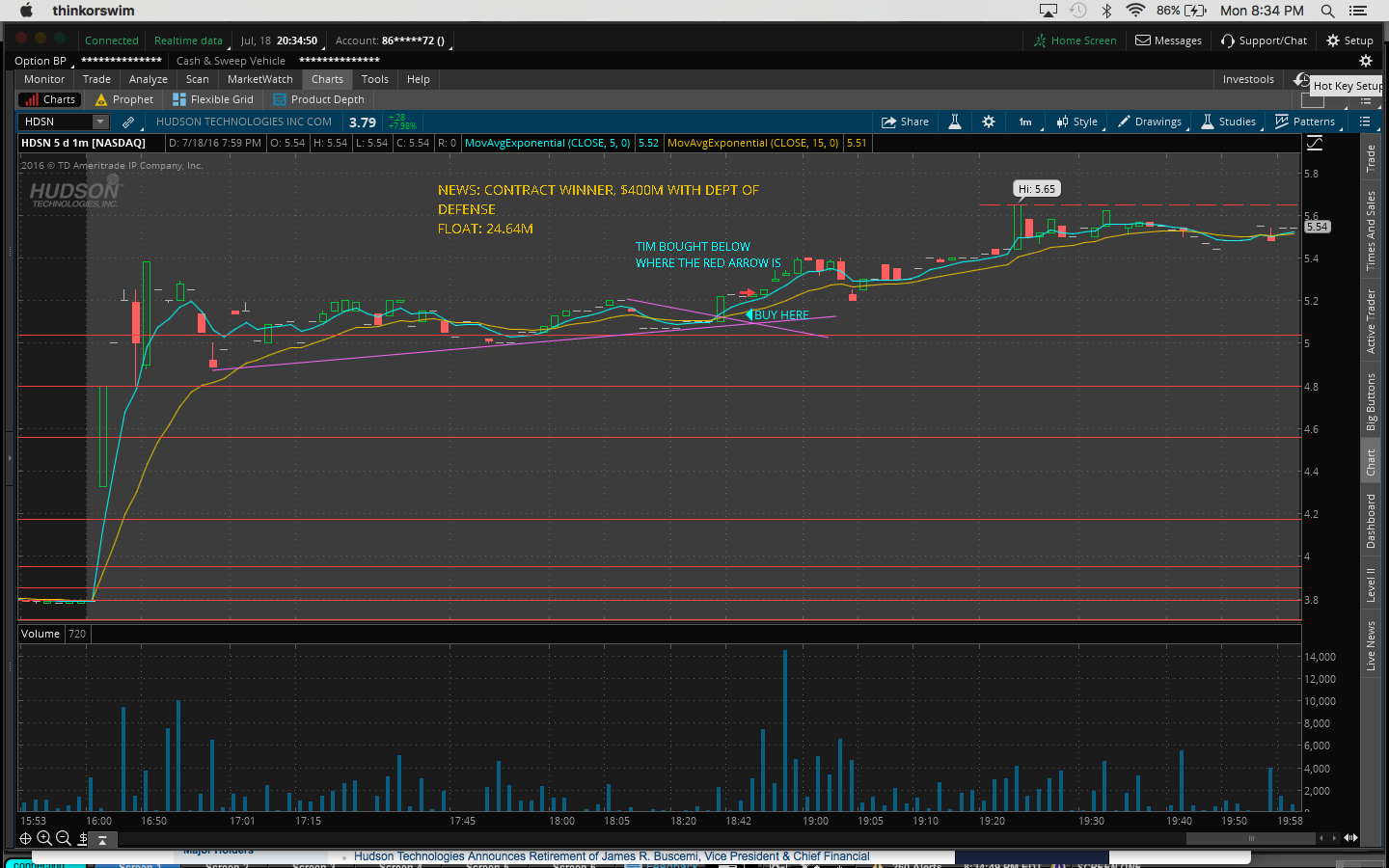Viewport: 1389px width, 868px height.
Task: Open the Scan tab
Action: pyautogui.click(x=198, y=79)
